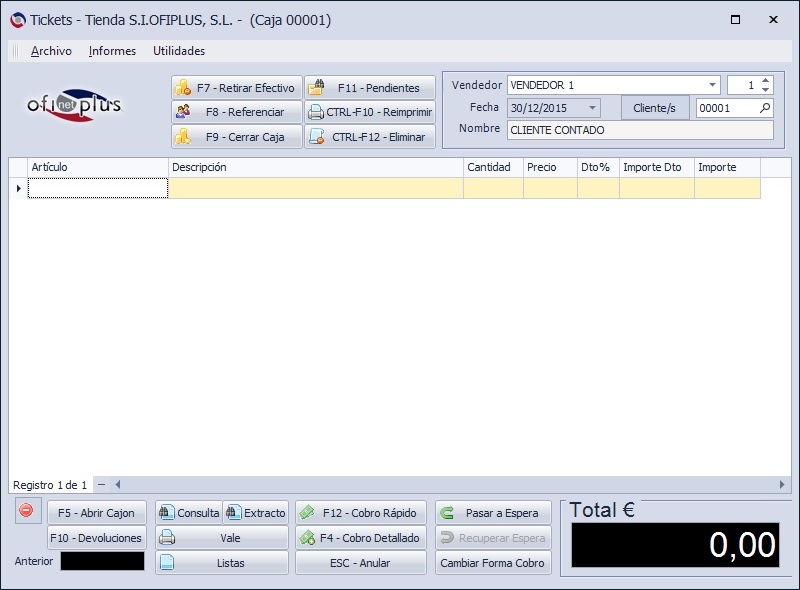Click F8 - Referenciar button
Image resolution: width=800 pixels, height=590 pixels.
pyautogui.click(x=237, y=112)
